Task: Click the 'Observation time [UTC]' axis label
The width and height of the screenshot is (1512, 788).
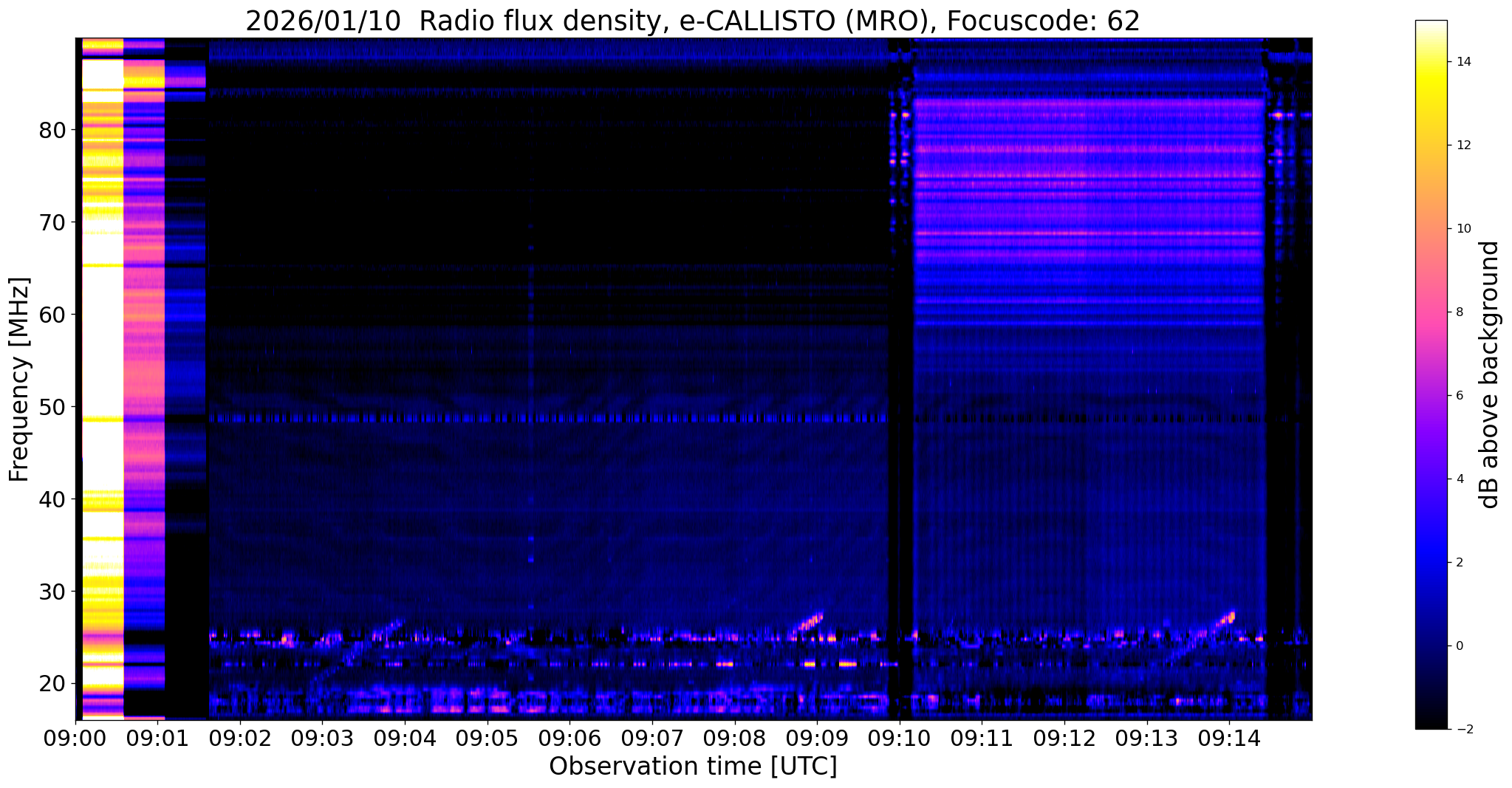Action: (x=693, y=767)
